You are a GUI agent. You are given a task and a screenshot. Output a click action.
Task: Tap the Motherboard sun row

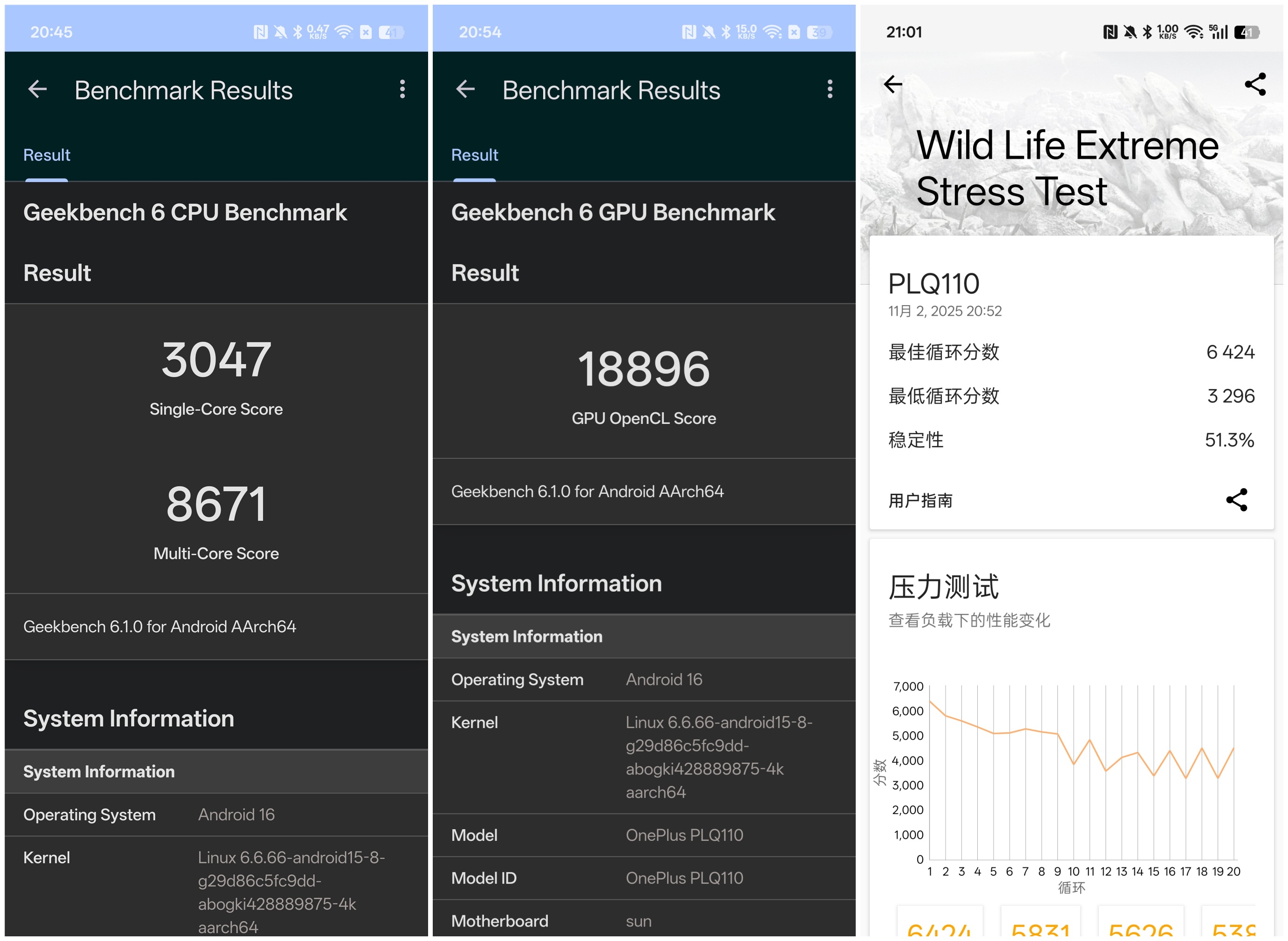[644, 921]
